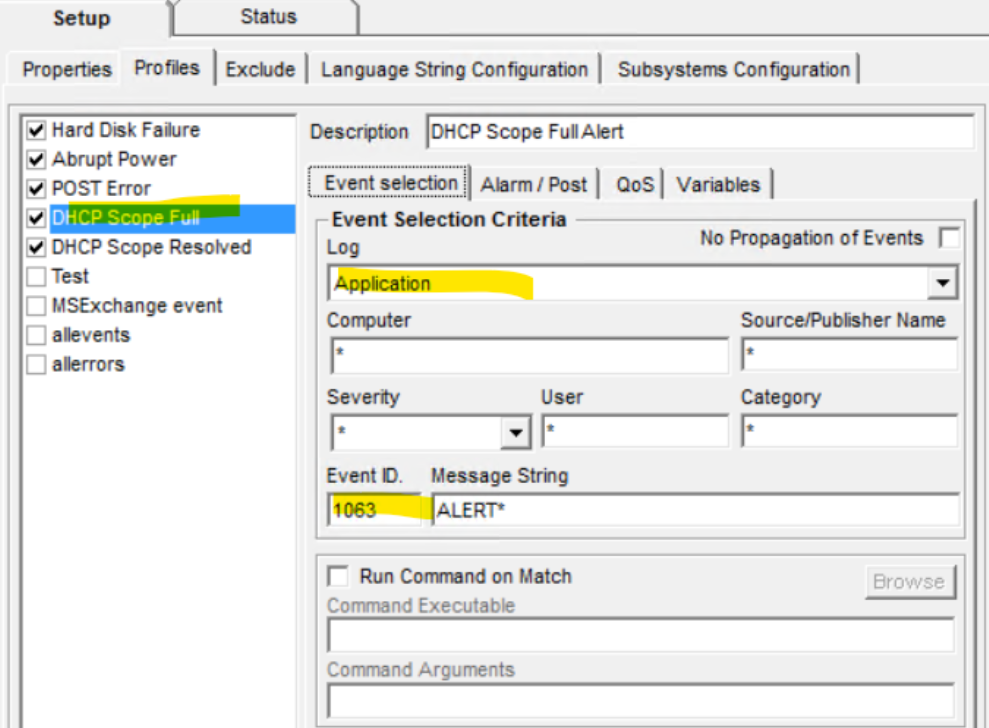Viewport: 989px width, 728px height.
Task: Enable the Test profile checkbox
Action: click(37, 276)
